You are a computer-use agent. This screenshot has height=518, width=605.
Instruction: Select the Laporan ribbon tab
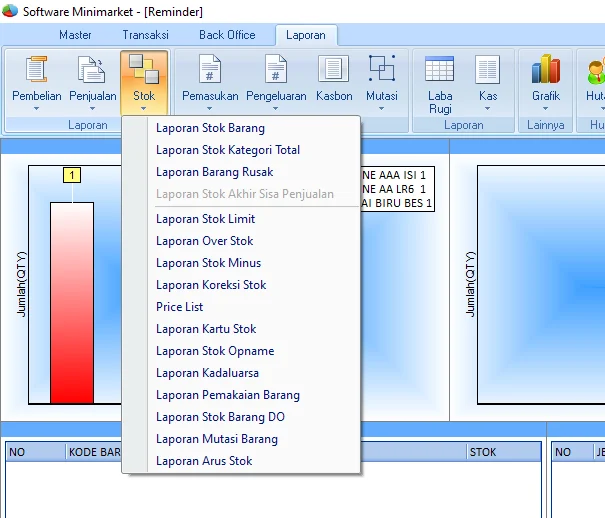(306, 35)
